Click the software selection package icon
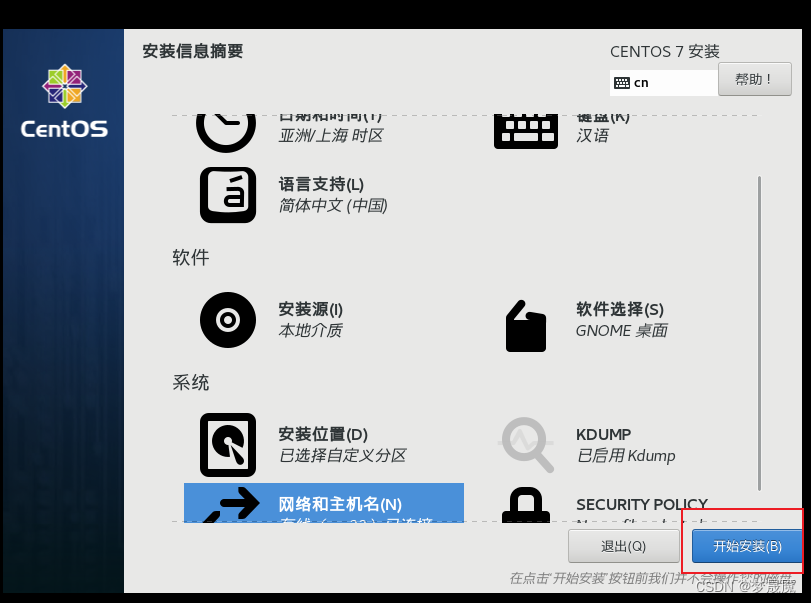 pos(525,326)
